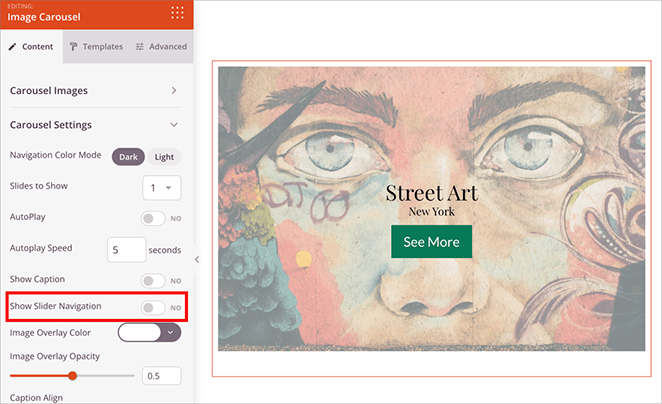
Task: Click the See More button
Action: (x=431, y=242)
